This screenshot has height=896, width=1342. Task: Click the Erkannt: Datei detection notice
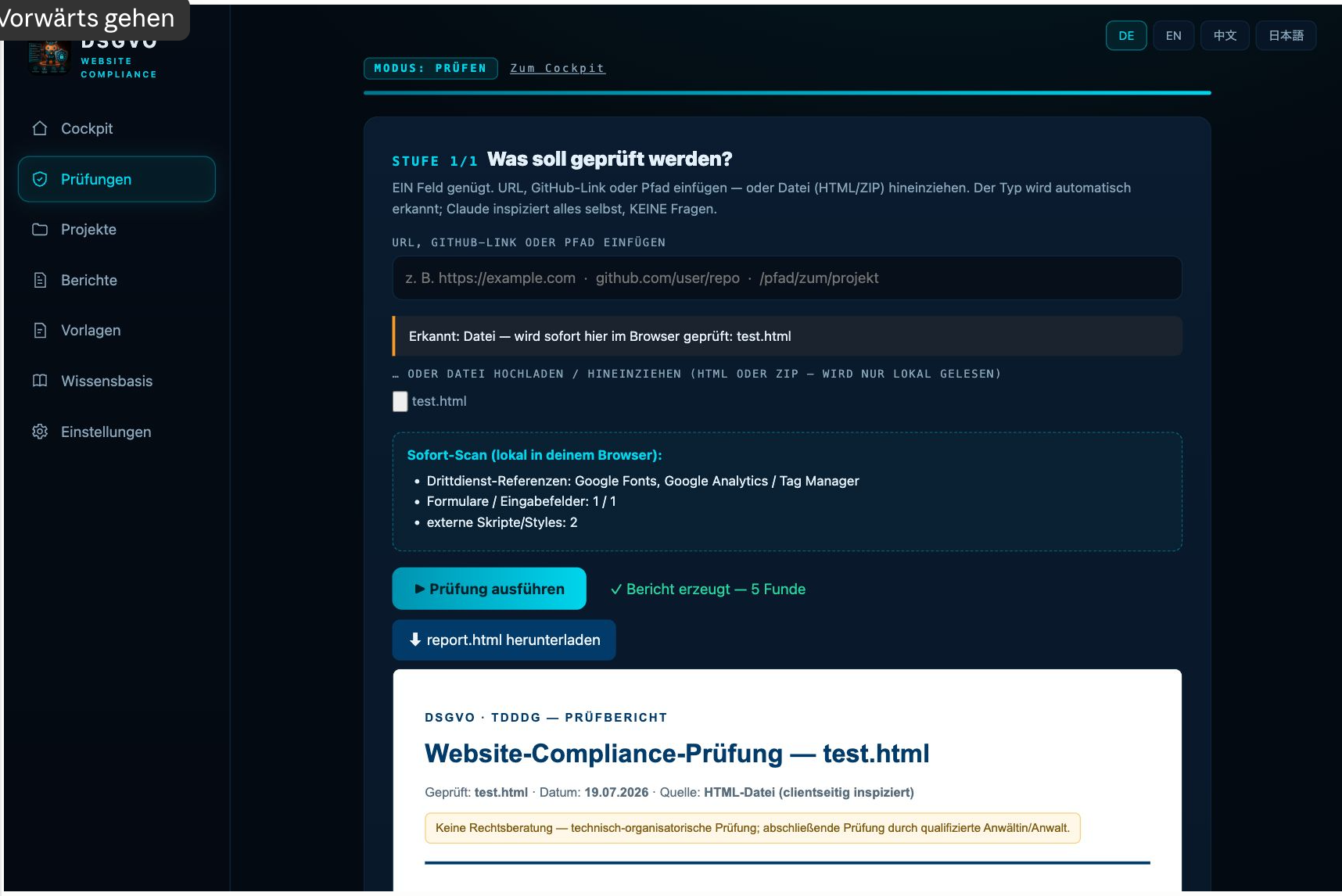pos(787,336)
